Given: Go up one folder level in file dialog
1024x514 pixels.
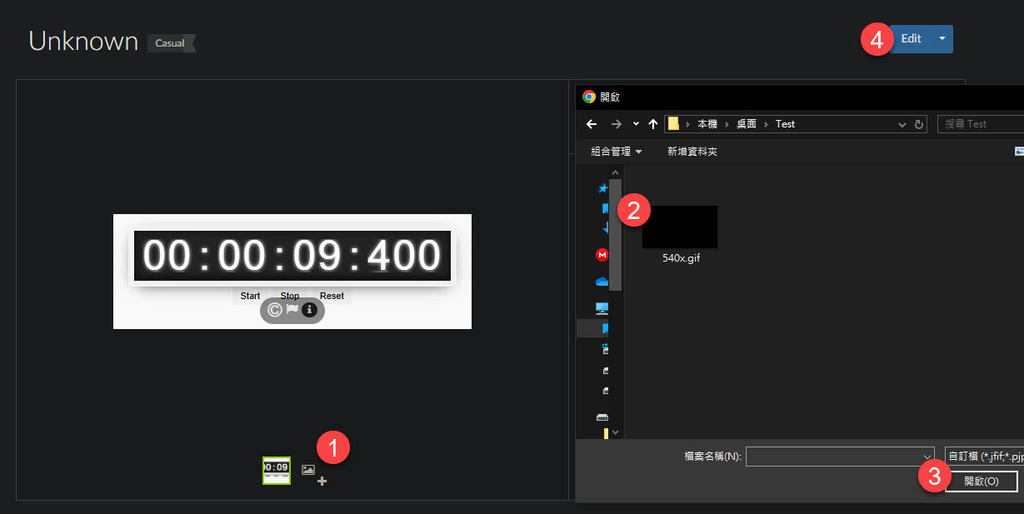Looking at the screenshot, I should click(653, 124).
